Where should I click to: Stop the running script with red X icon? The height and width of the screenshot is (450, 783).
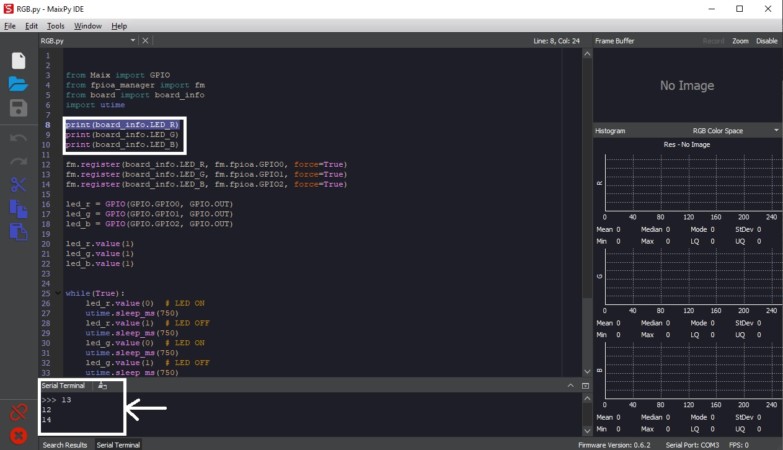tap(18, 436)
